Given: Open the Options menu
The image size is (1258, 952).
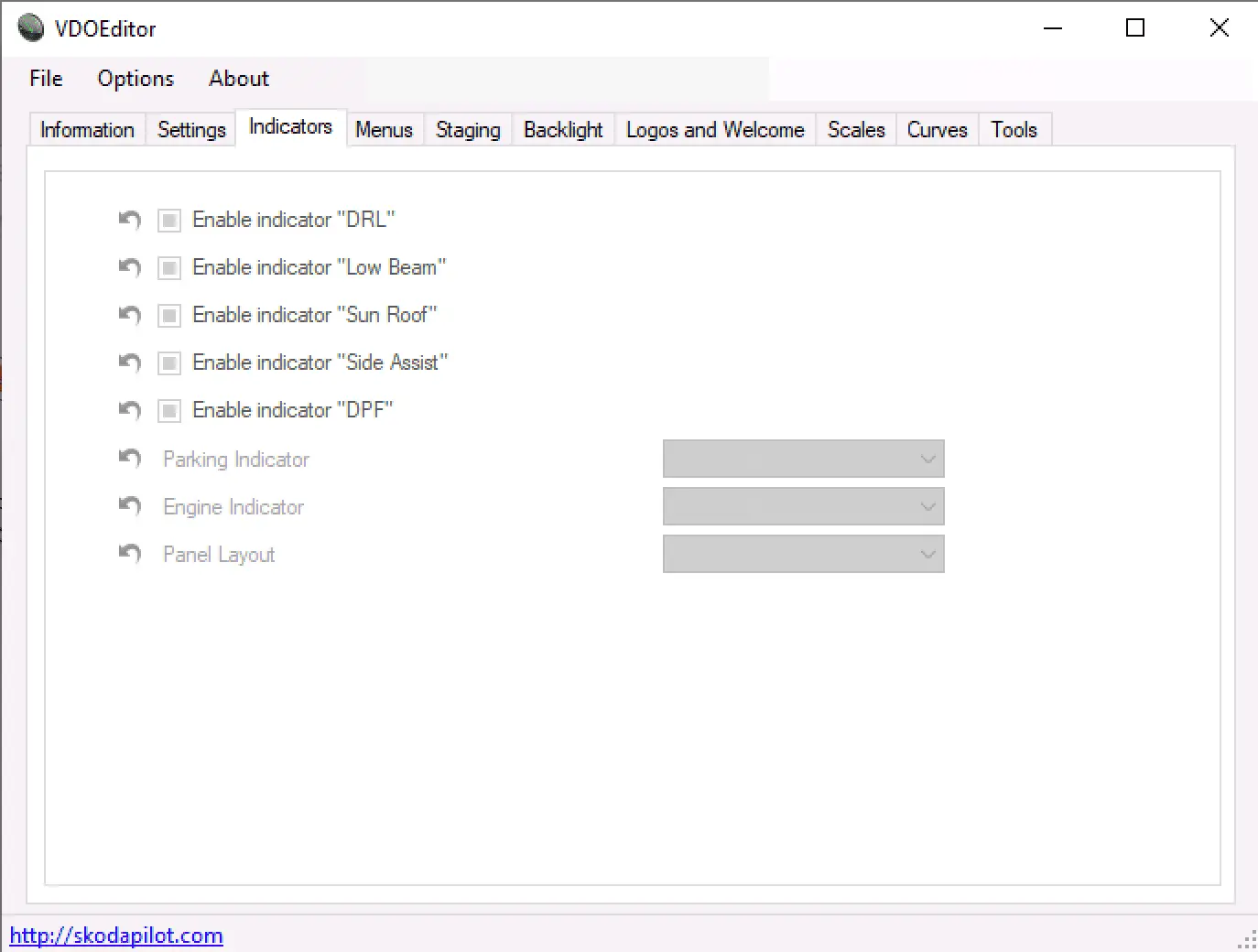Looking at the screenshot, I should 136,79.
